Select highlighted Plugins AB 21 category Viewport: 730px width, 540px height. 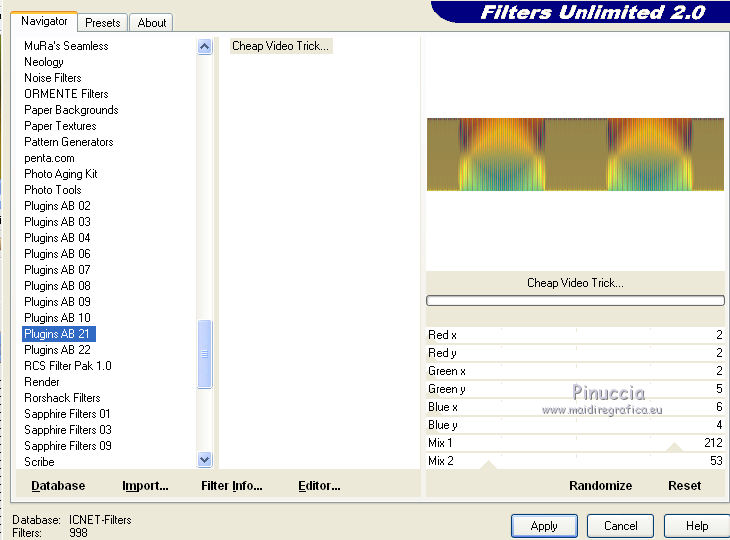coord(59,334)
